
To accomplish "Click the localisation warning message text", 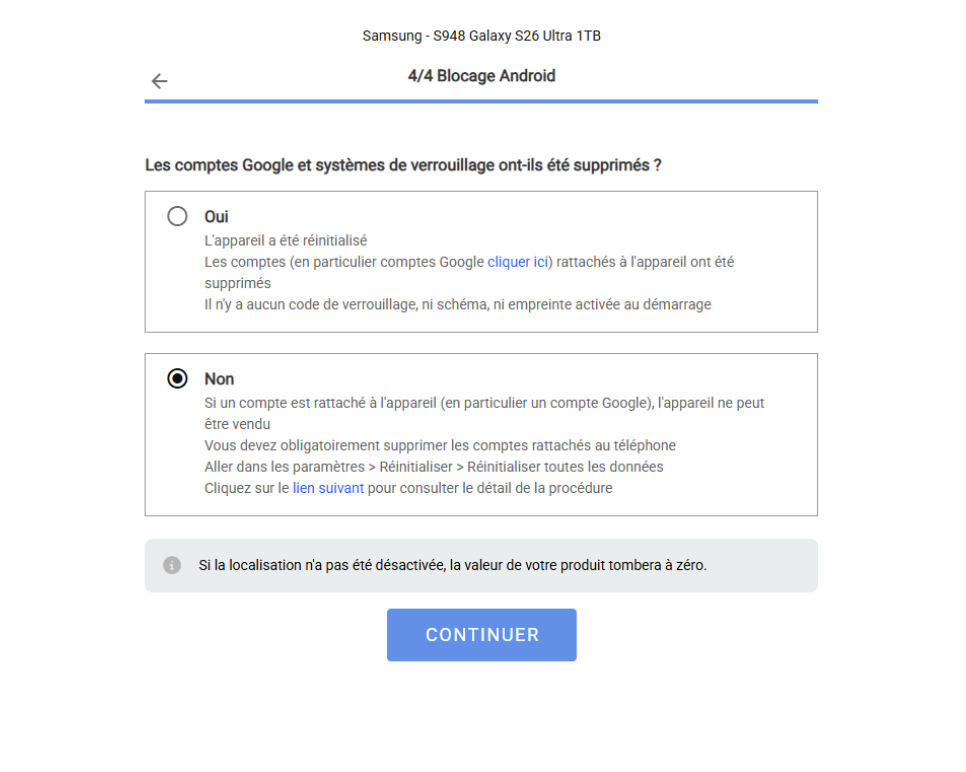I will tap(452, 566).
